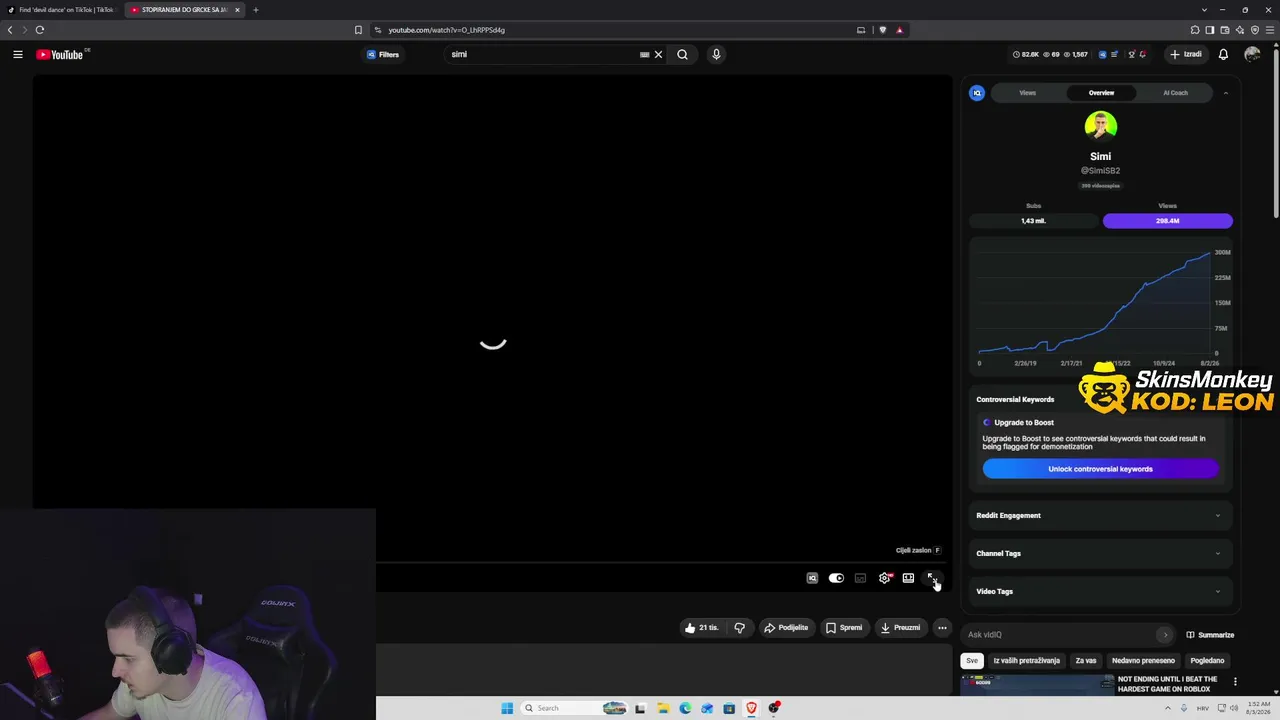Open the 'NOT ENDING UNTIL I BEAT' video
1280x720 pixels.
[1167, 684]
